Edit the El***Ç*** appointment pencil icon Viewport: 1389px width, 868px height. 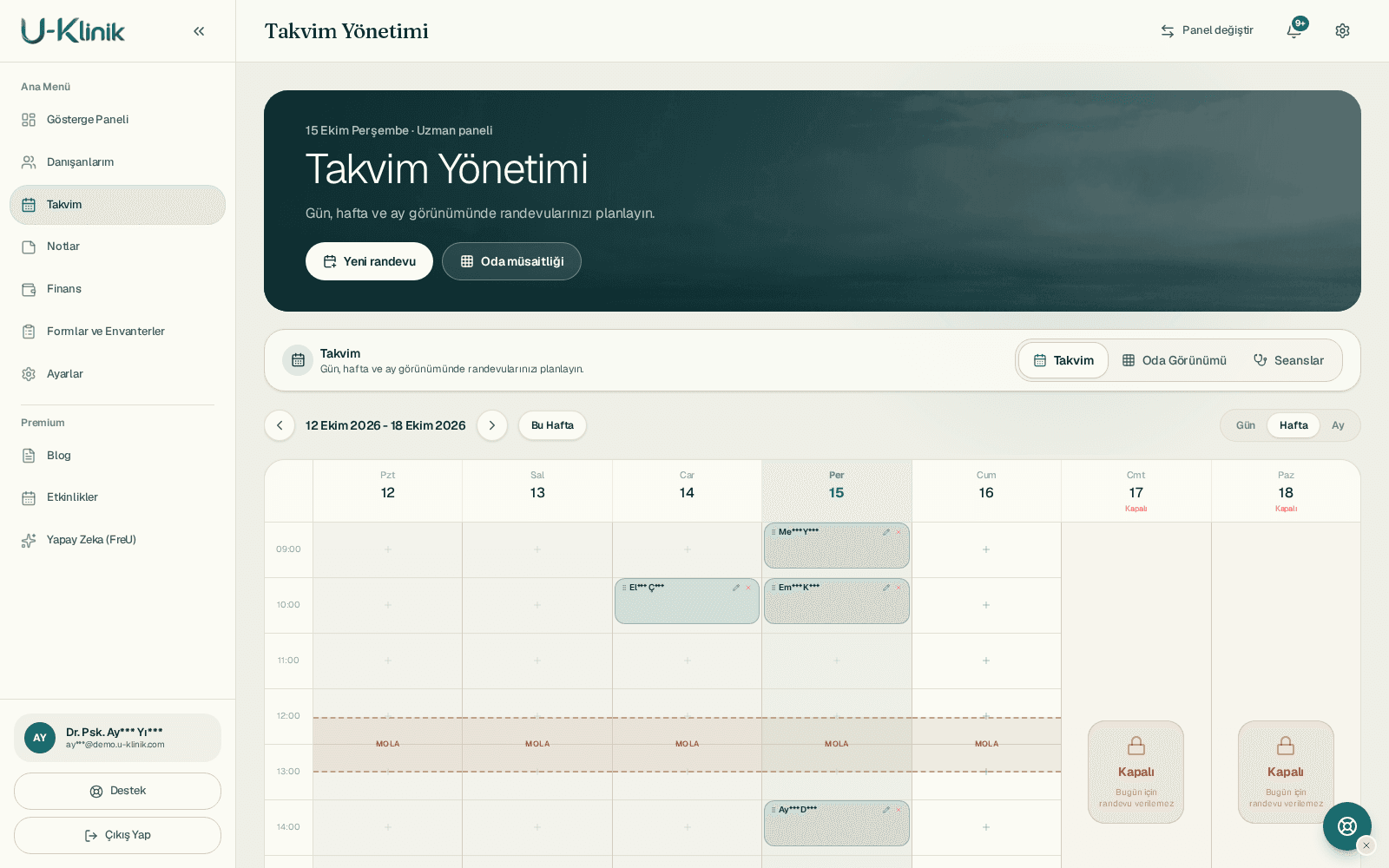pyautogui.click(x=736, y=588)
